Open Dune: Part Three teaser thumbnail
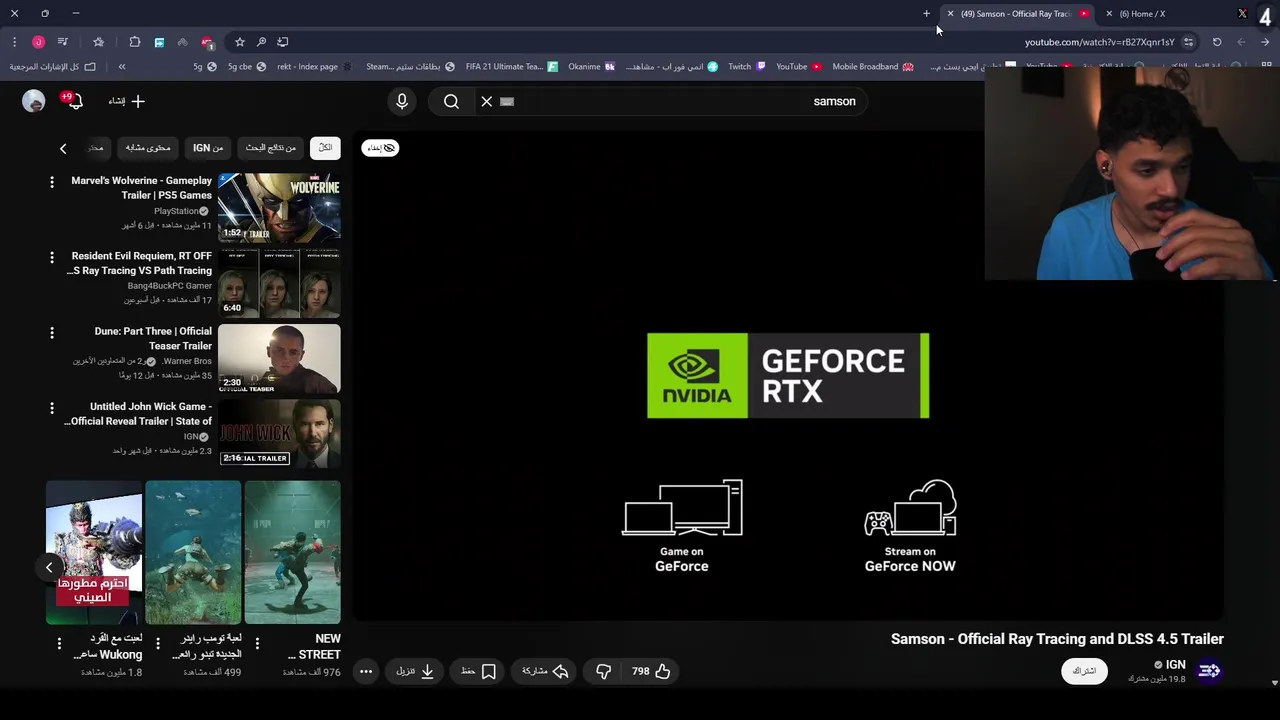The image size is (1280, 720). click(279, 358)
